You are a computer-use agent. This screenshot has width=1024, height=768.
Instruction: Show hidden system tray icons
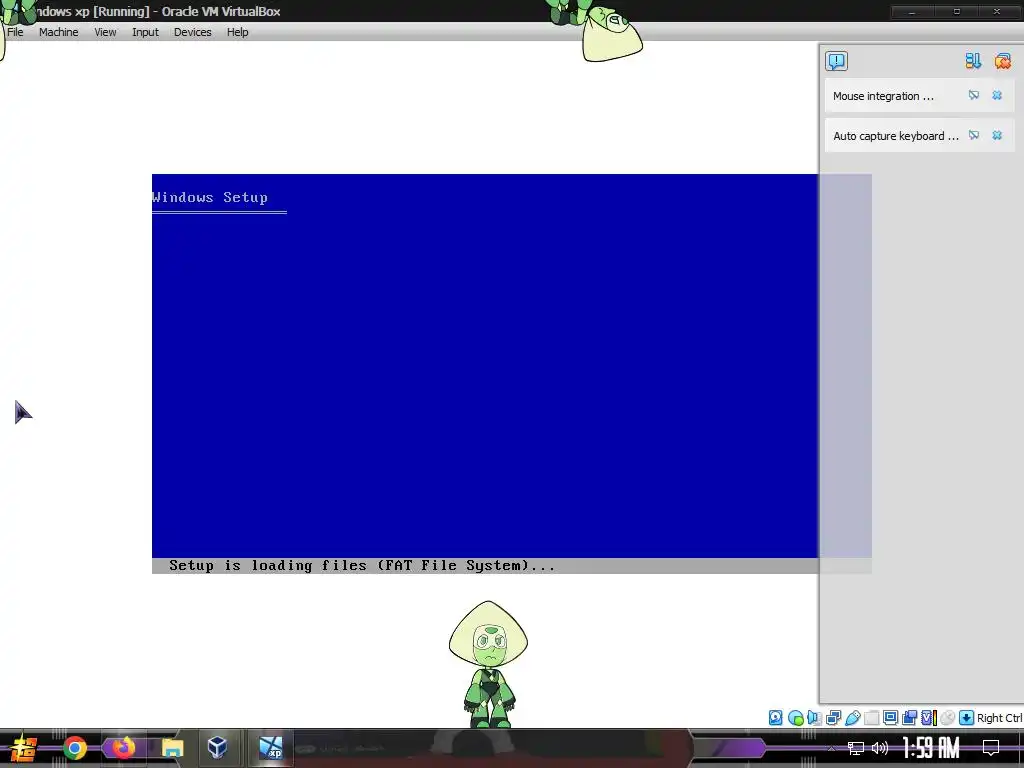tap(831, 748)
